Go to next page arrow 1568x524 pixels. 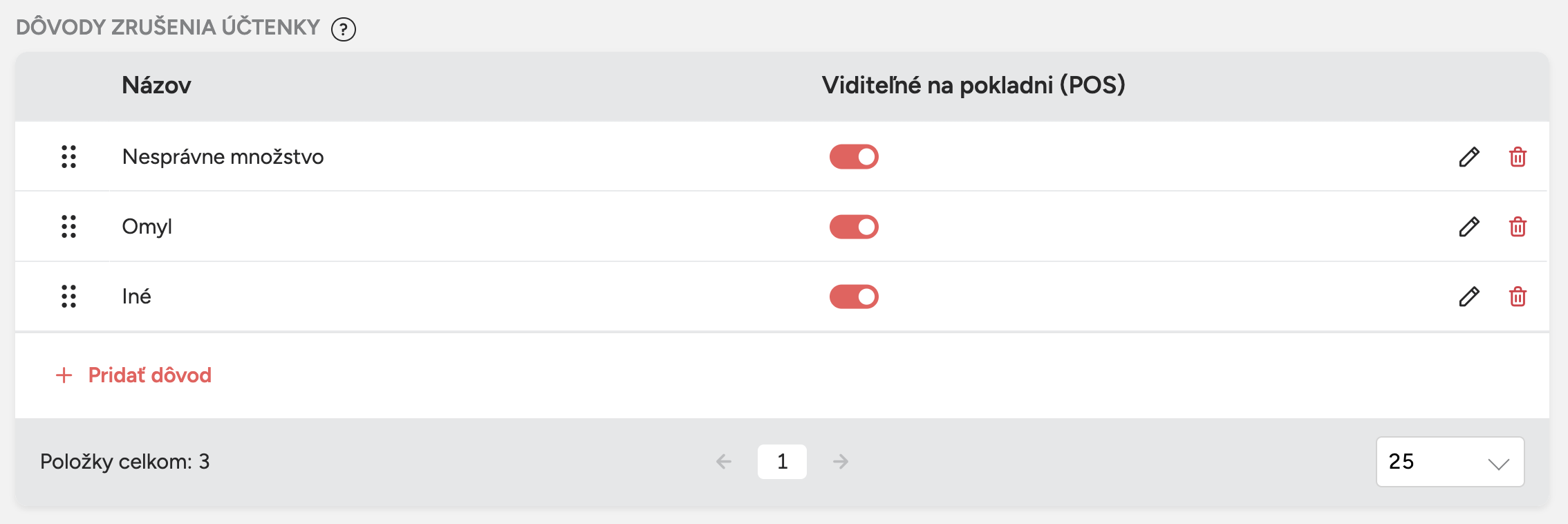(841, 462)
